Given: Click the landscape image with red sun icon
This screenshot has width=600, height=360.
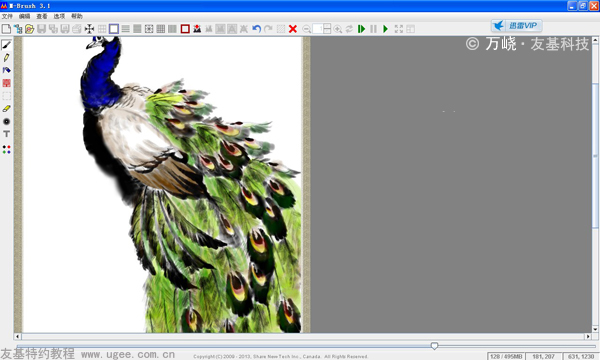Looking at the screenshot, I should coord(197,29).
